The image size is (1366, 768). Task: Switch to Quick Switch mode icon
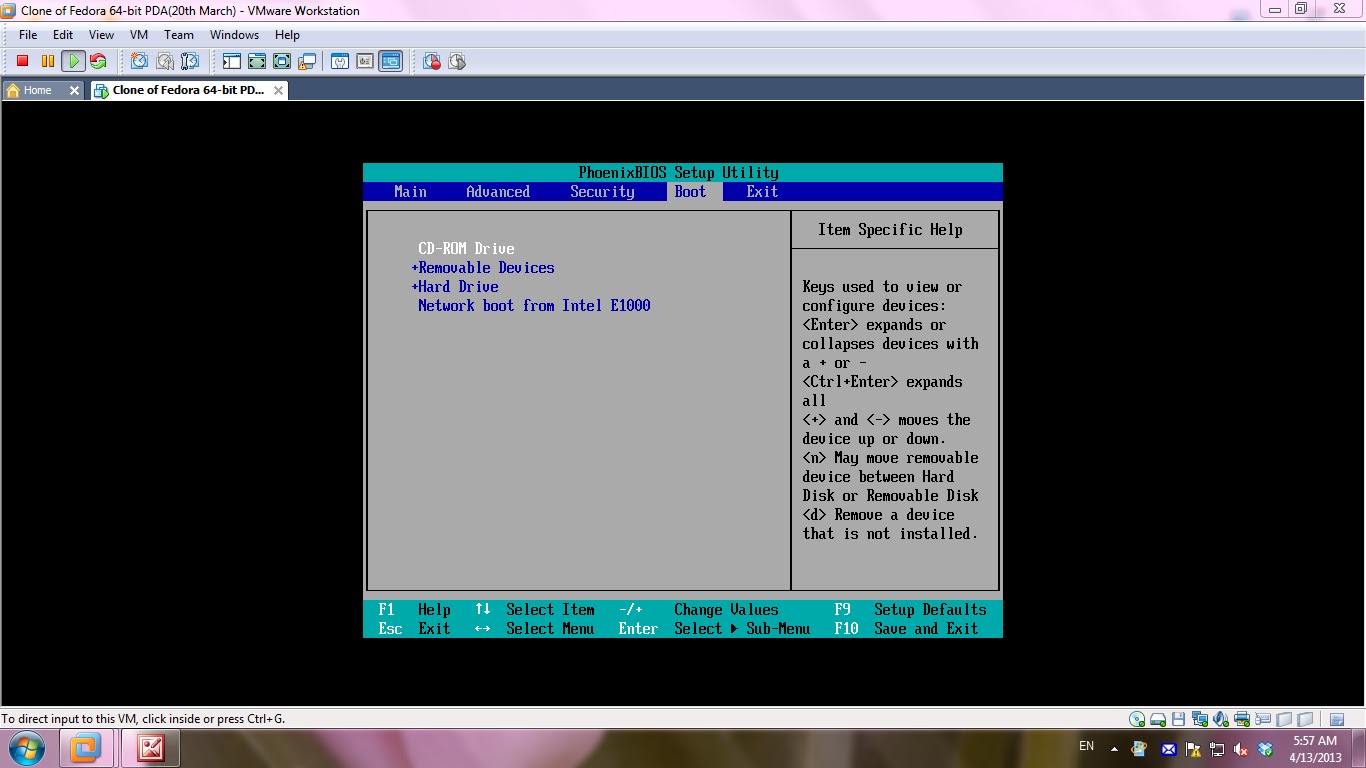tap(257, 62)
